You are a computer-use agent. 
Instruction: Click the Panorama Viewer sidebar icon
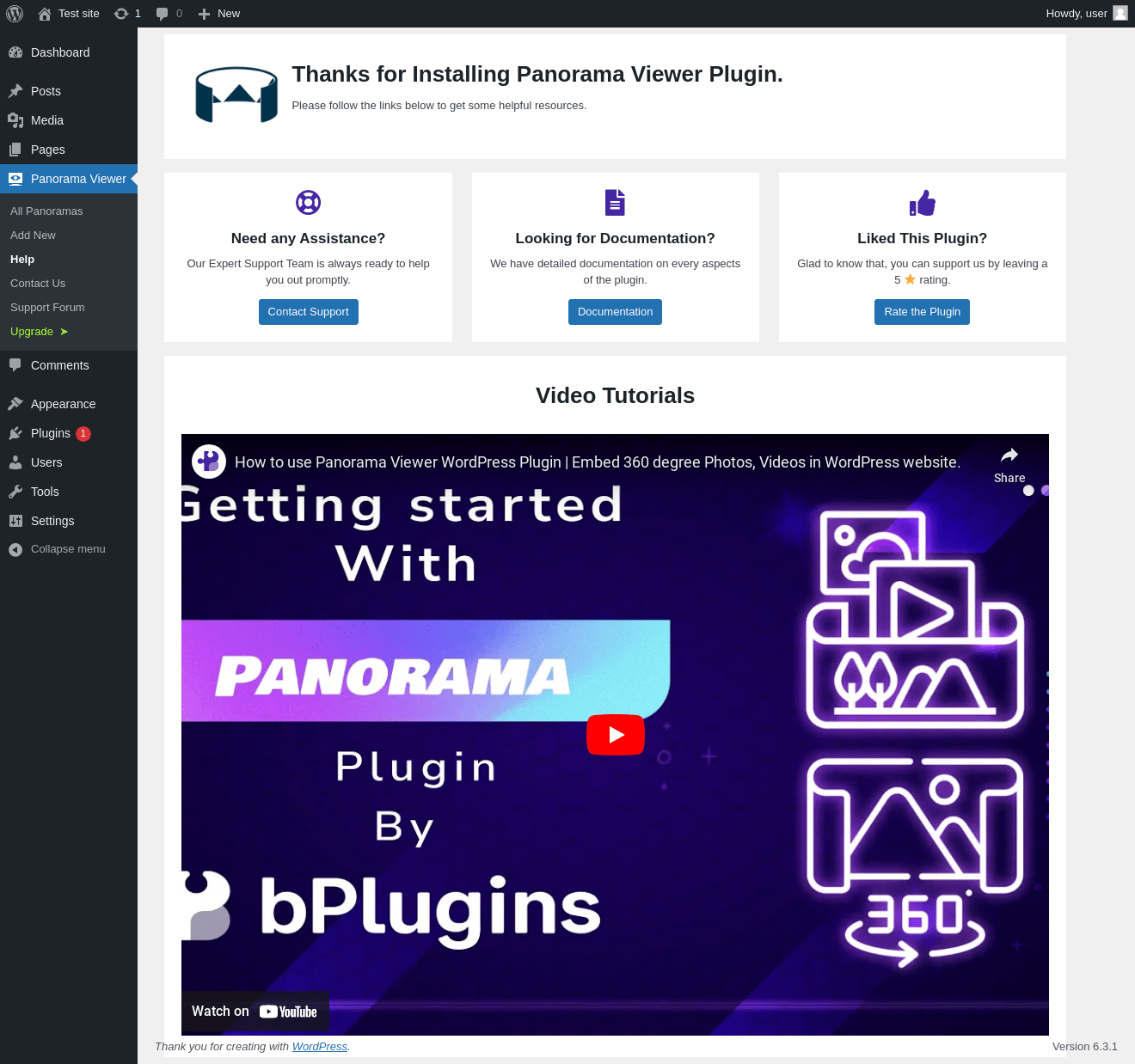coord(15,179)
